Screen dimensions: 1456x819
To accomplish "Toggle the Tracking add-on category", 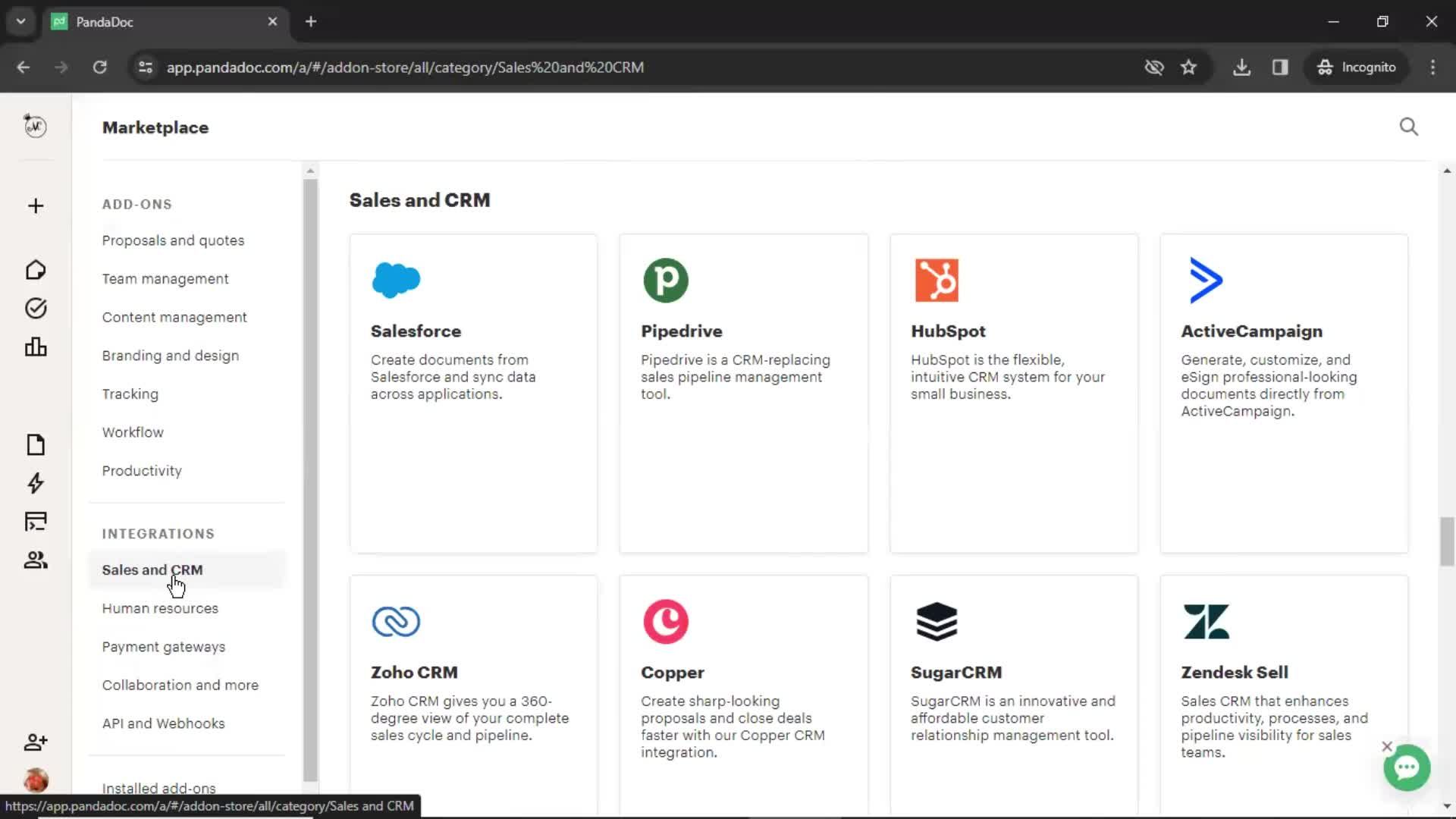I will pyautogui.click(x=131, y=394).
